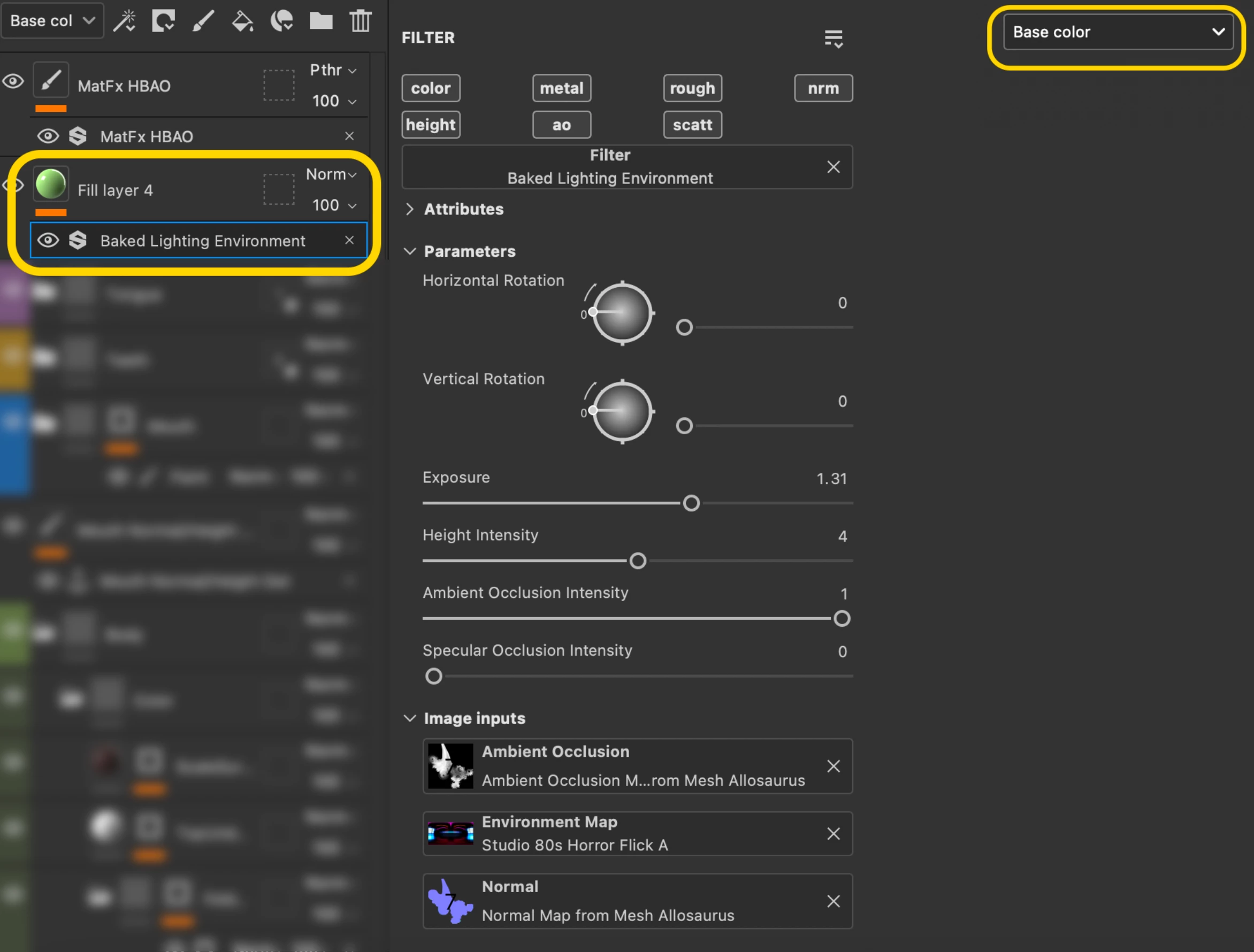Click the add mask icon in toolbar
The image size is (1254, 952).
coord(163,21)
